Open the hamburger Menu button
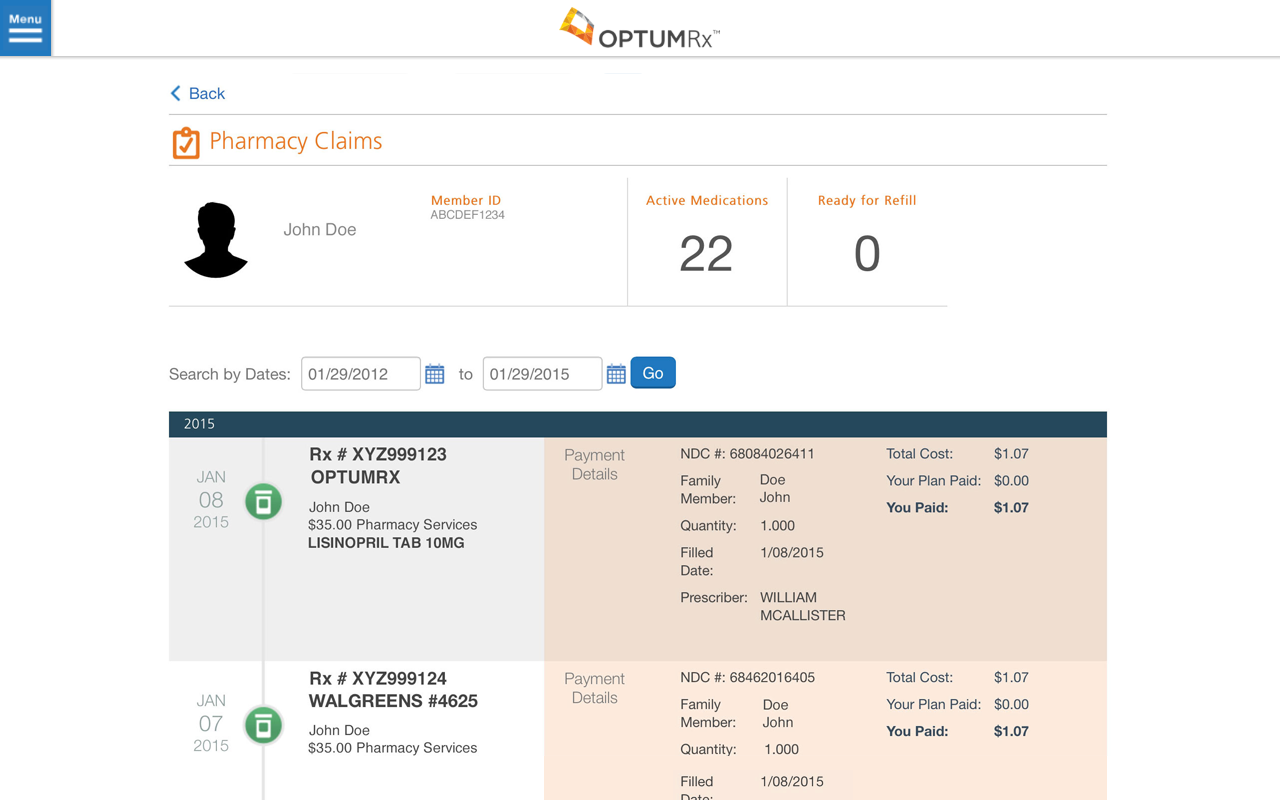1280x800 pixels. pyautogui.click(x=25, y=27)
